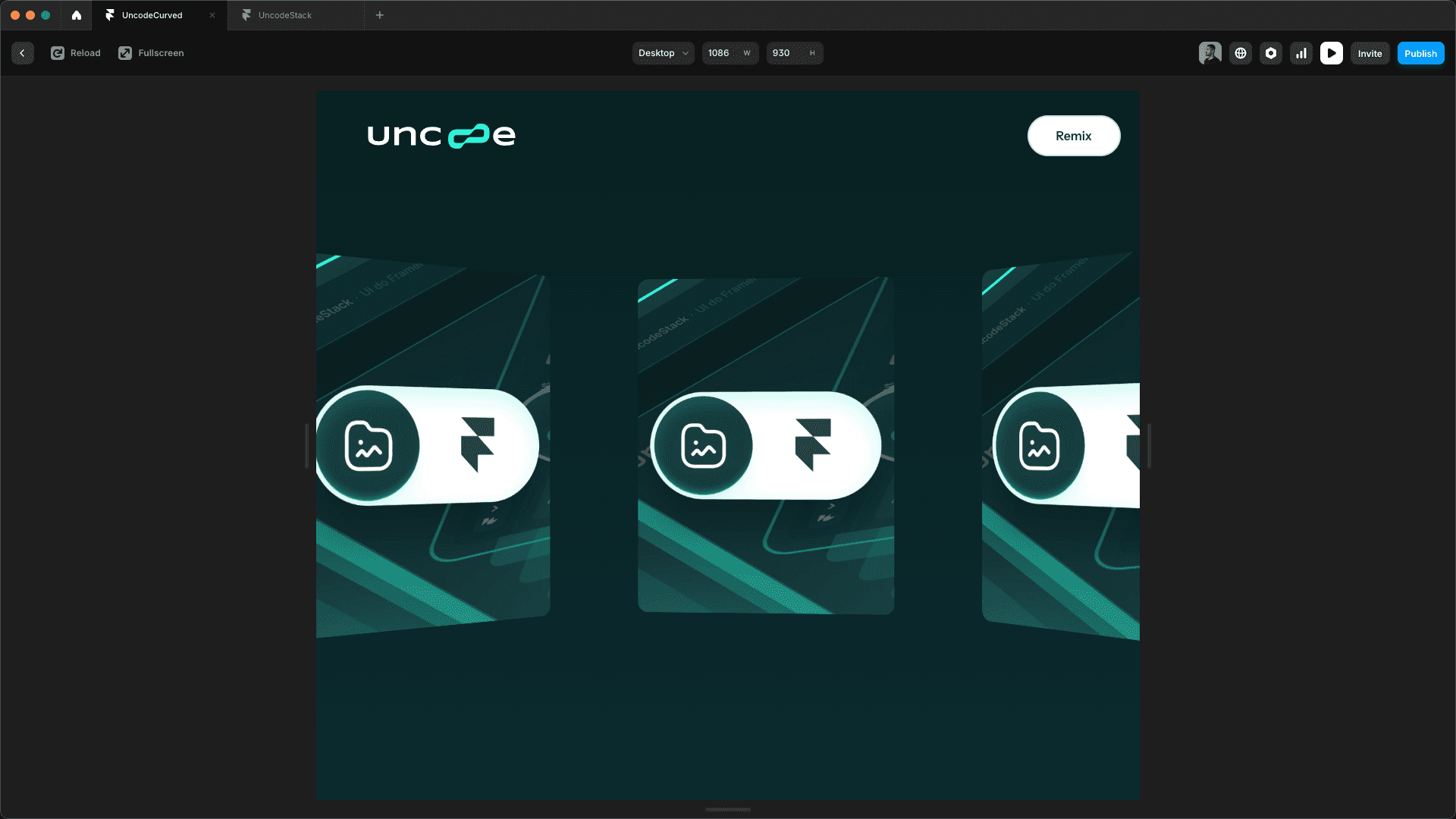Open the analytics bar chart icon
The image size is (1456, 819).
click(1301, 53)
